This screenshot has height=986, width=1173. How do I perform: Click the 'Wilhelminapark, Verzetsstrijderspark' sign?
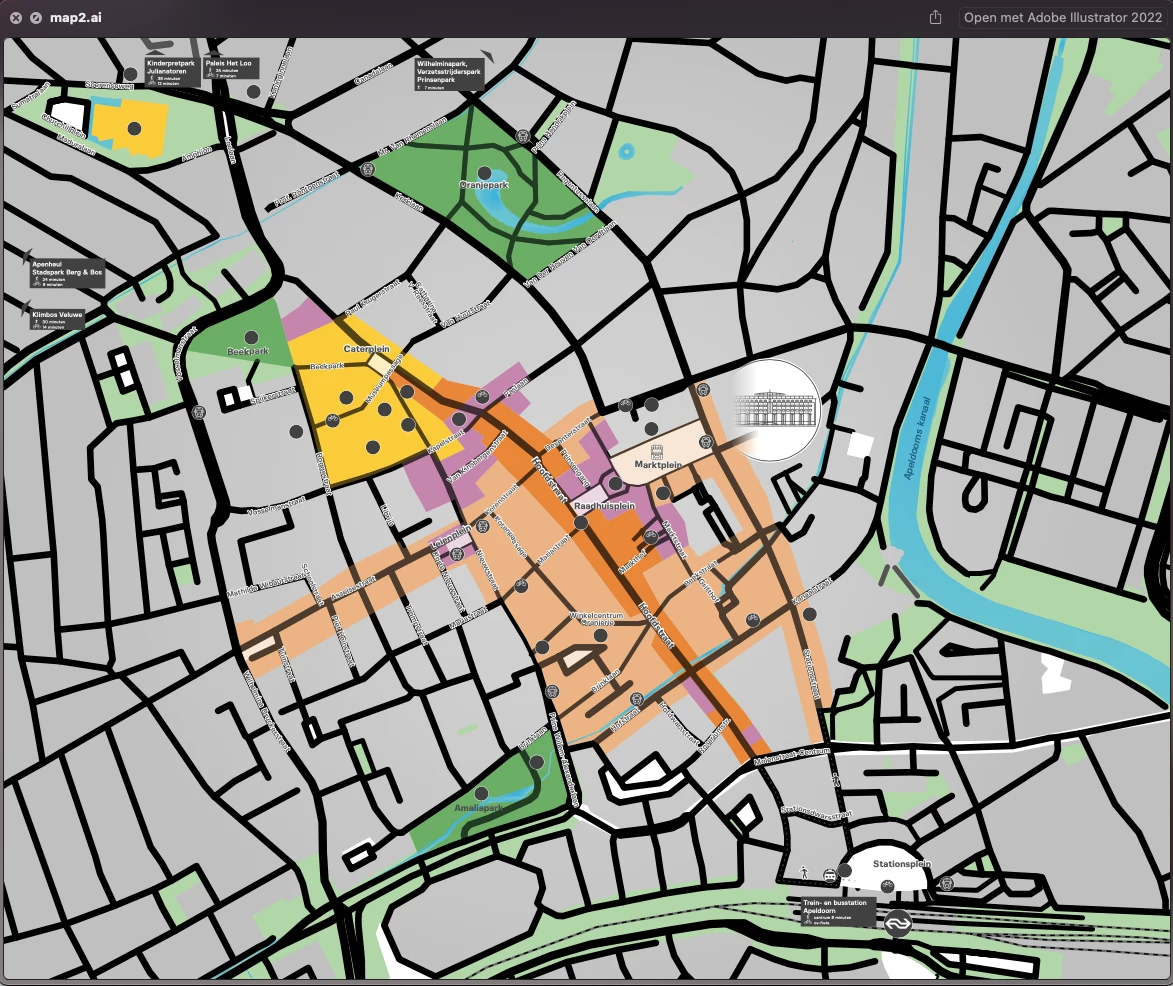(x=449, y=75)
